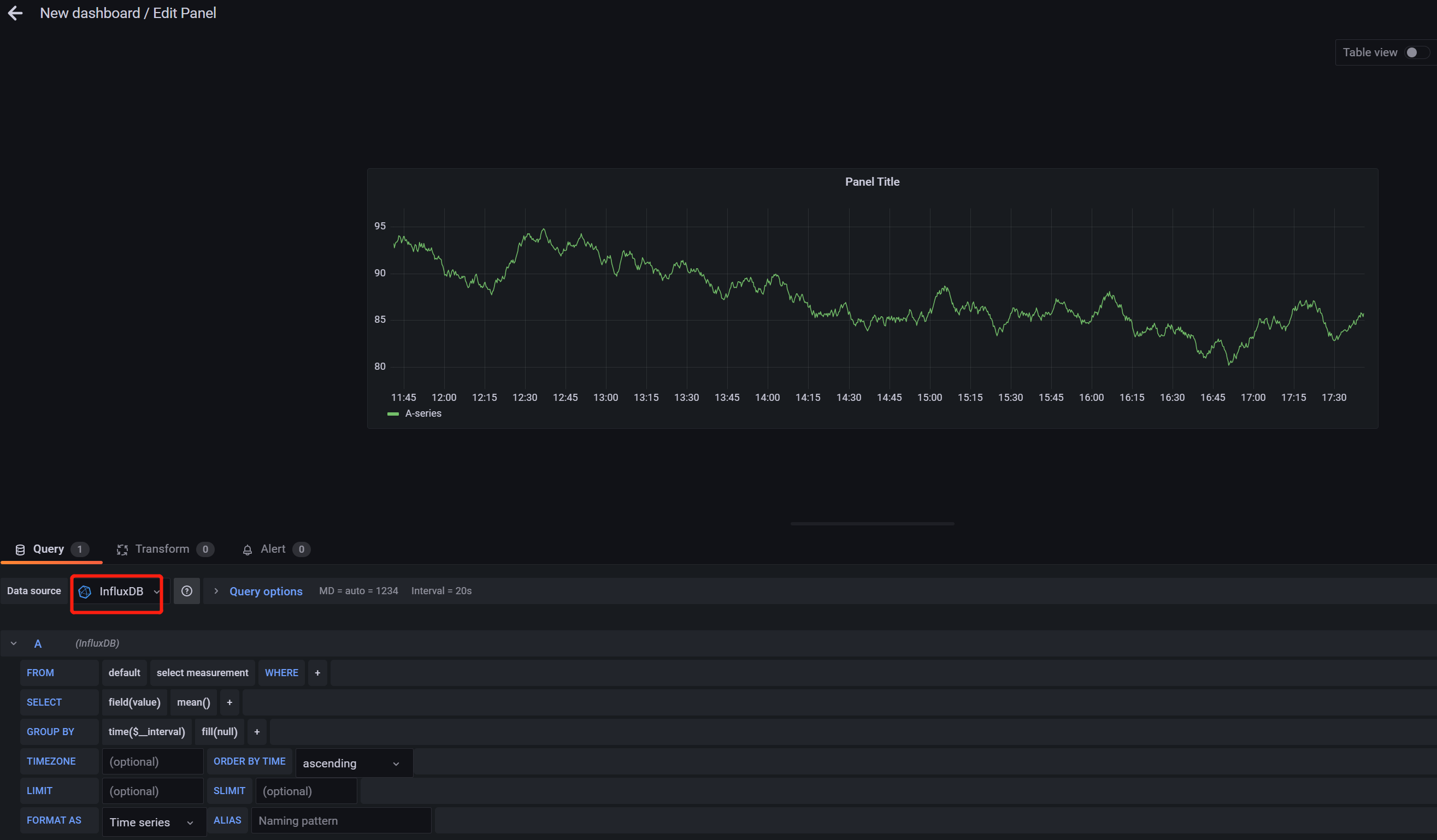This screenshot has height=840, width=1437.
Task: Switch to the Transform tab
Action: (162, 549)
